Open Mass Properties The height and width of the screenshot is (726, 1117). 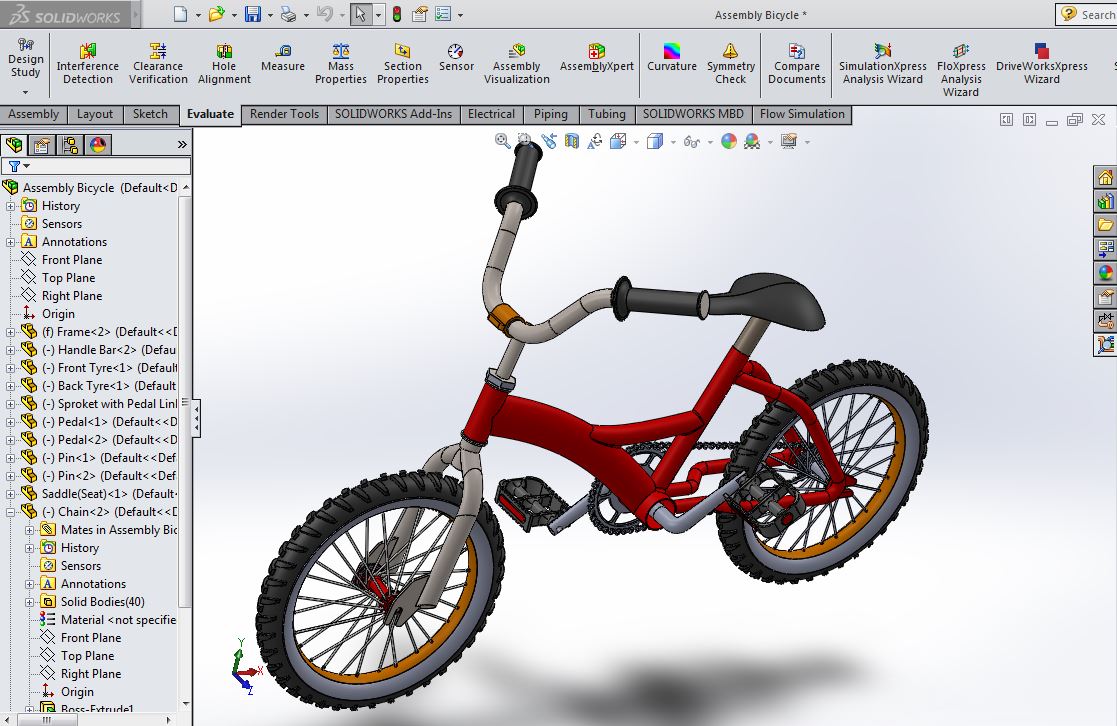341,63
